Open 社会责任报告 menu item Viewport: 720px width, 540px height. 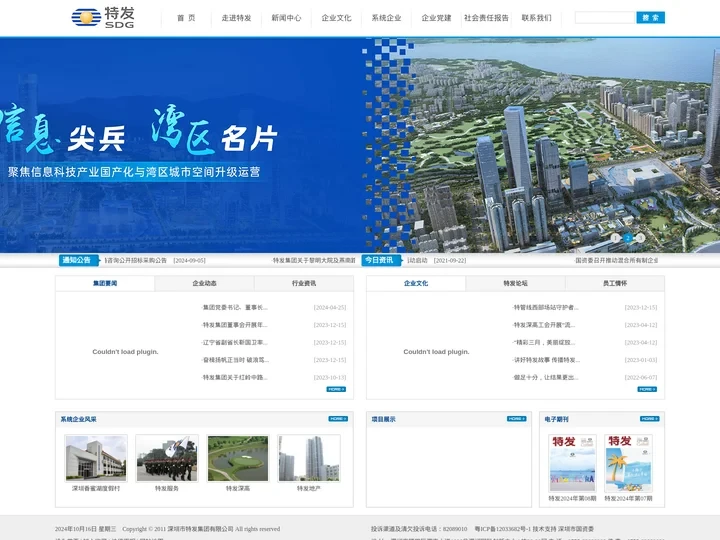coord(486,18)
